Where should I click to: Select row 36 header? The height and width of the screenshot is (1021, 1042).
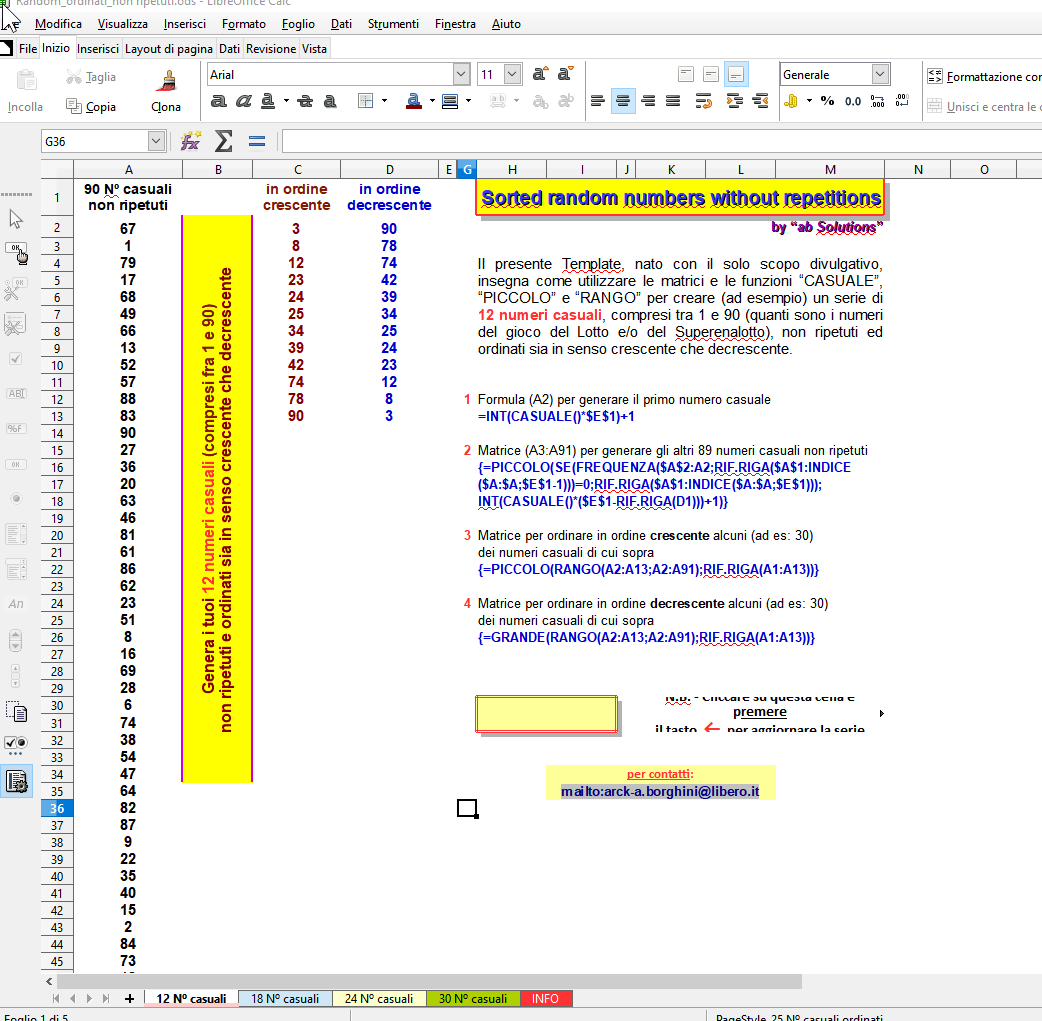click(x=57, y=808)
